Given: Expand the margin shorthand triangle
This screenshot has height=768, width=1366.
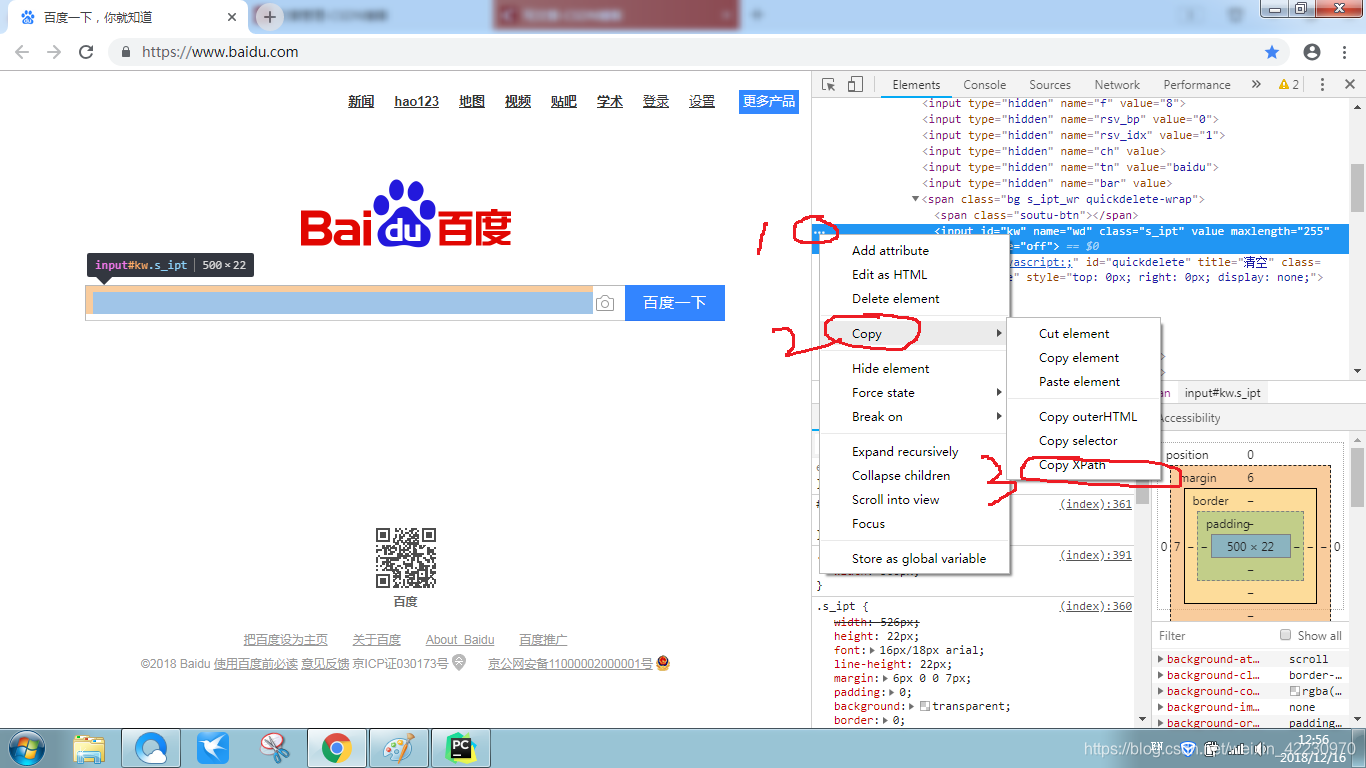Looking at the screenshot, I should point(885,678).
